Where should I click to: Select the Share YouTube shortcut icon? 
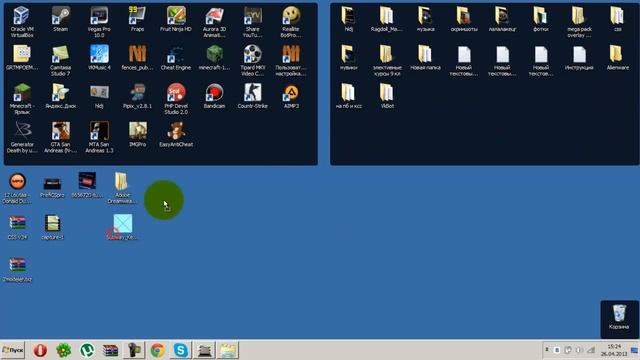253,16
